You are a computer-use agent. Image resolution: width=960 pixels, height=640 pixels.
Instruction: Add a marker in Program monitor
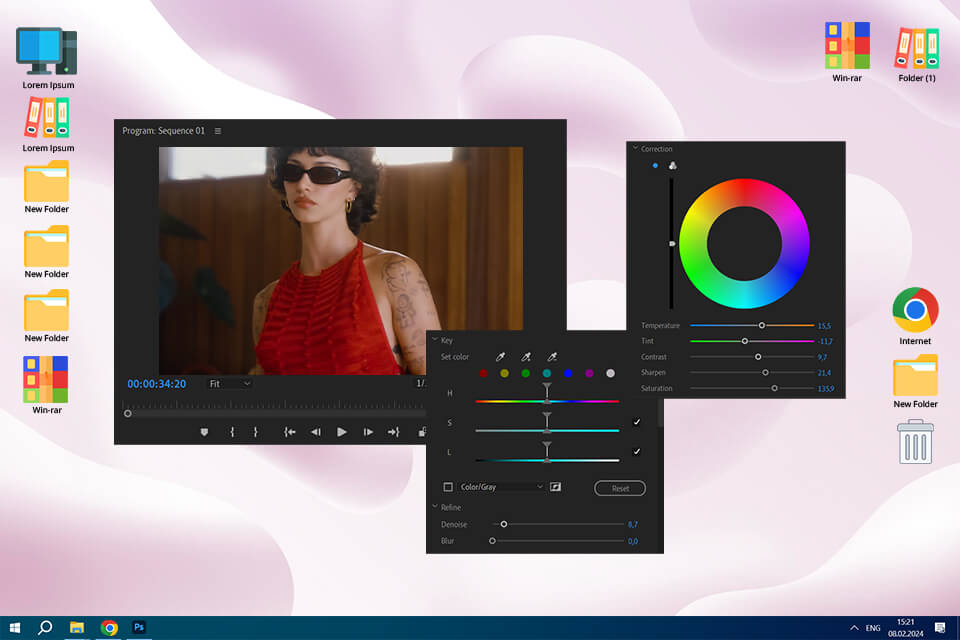(205, 432)
